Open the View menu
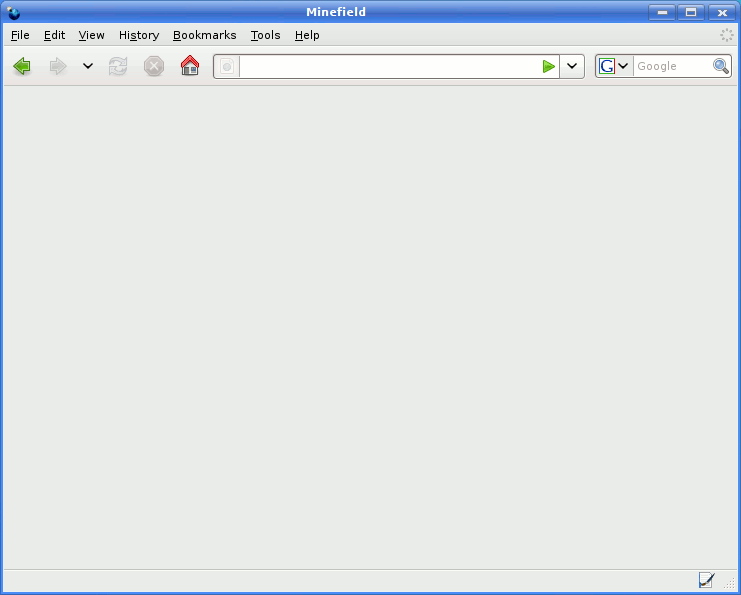This screenshot has width=741, height=595. click(x=92, y=35)
